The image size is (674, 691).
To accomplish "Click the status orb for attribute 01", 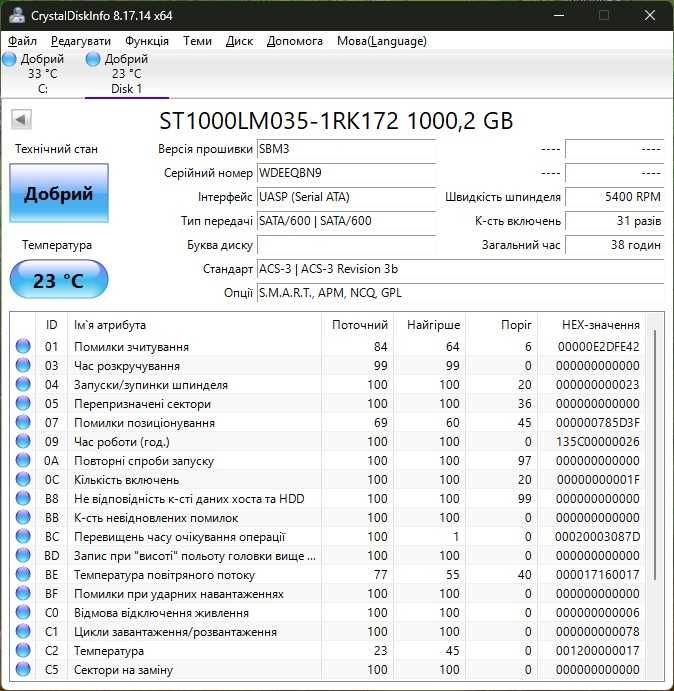I will click(23, 346).
